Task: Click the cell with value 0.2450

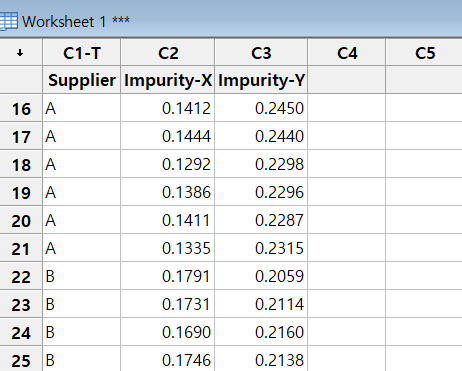Action: (261, 108)
